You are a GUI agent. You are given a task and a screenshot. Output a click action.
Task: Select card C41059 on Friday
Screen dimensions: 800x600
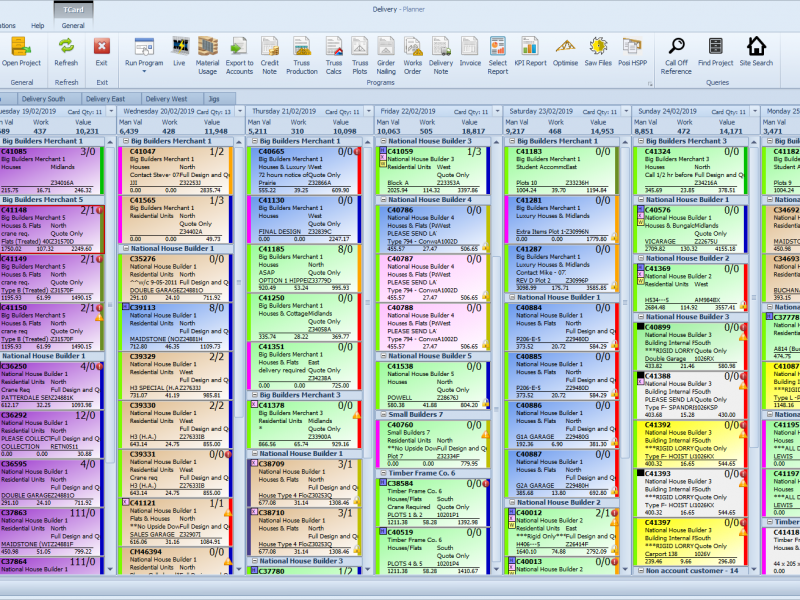tap(433, 171)
